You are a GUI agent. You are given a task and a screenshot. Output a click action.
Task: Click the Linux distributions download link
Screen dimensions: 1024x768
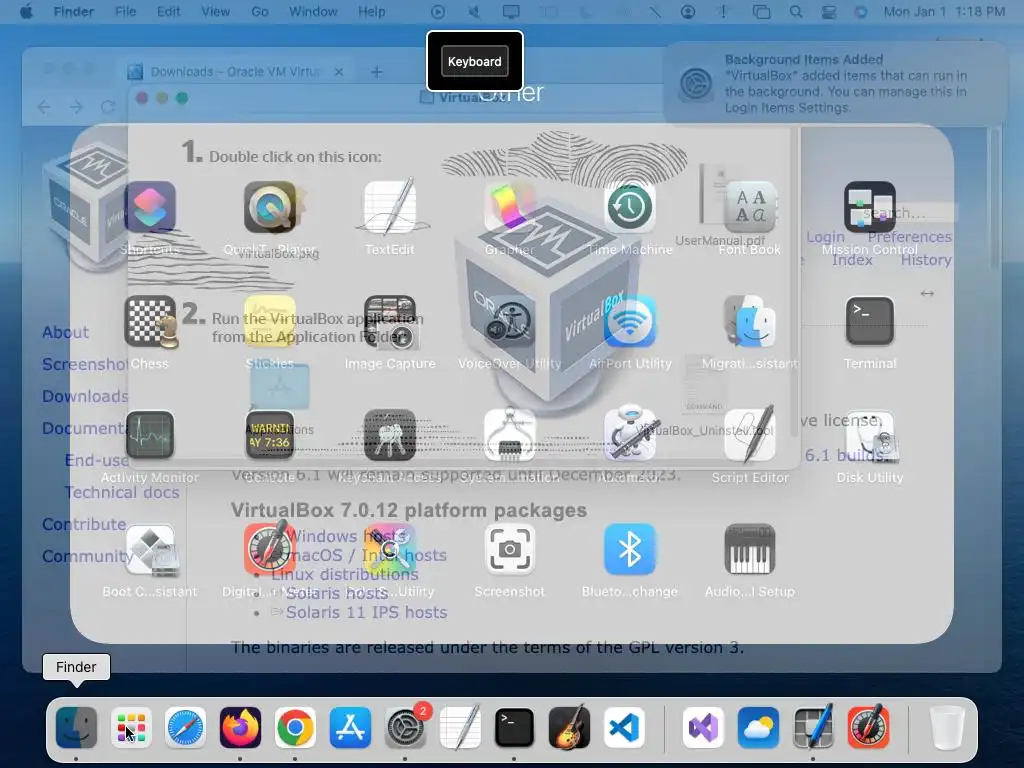(345, 575)
